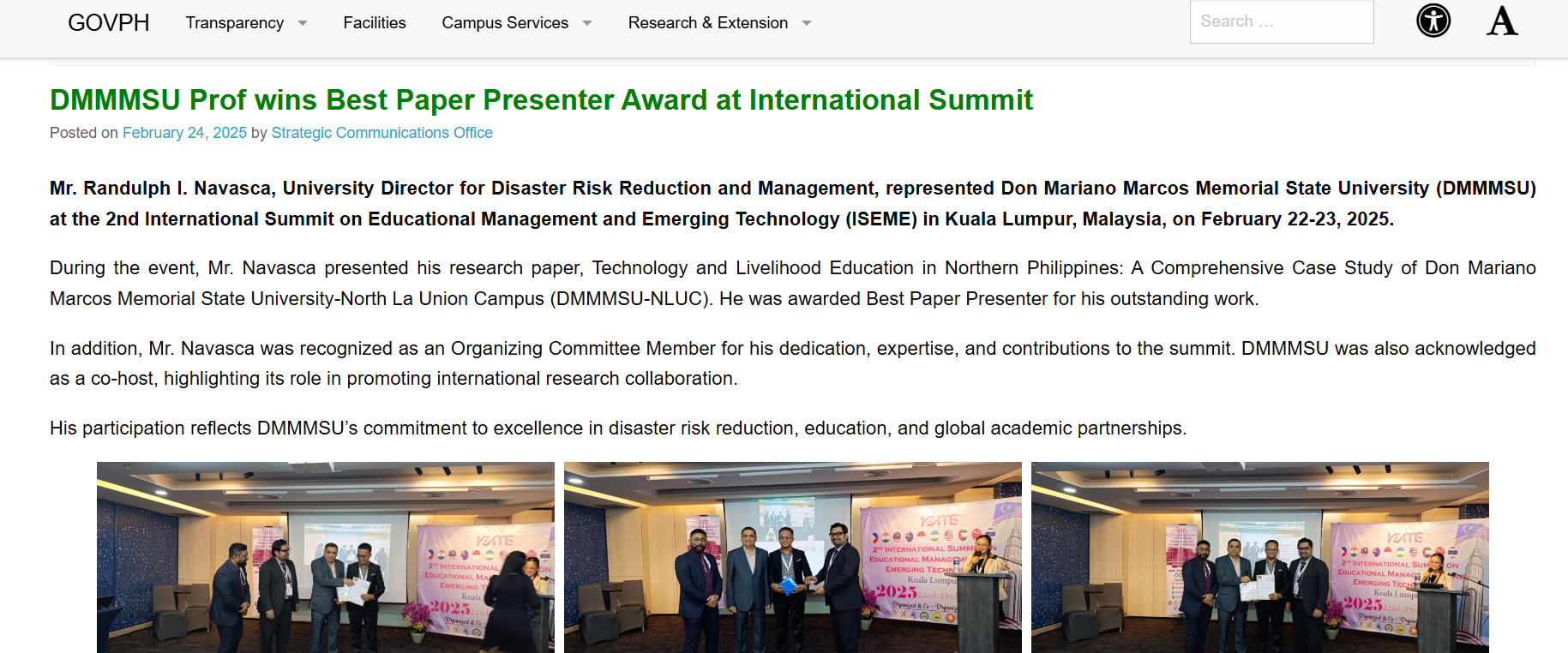
Task: Expand the Campus Services dropdown arrow
Action: (587, 23)
